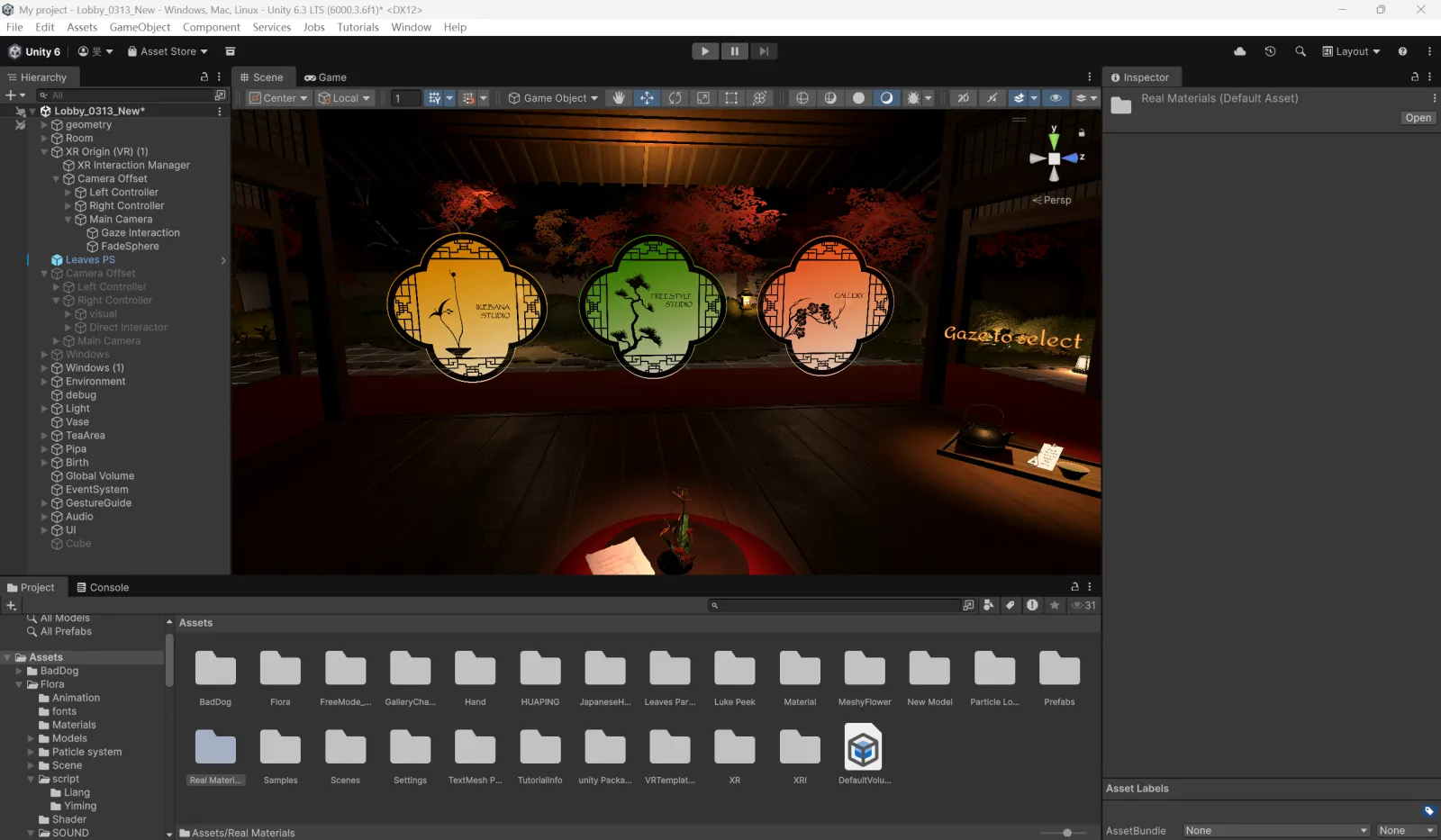Click the Project panel search field
This screenshot has height=840, width=1441.
point(834,605)
